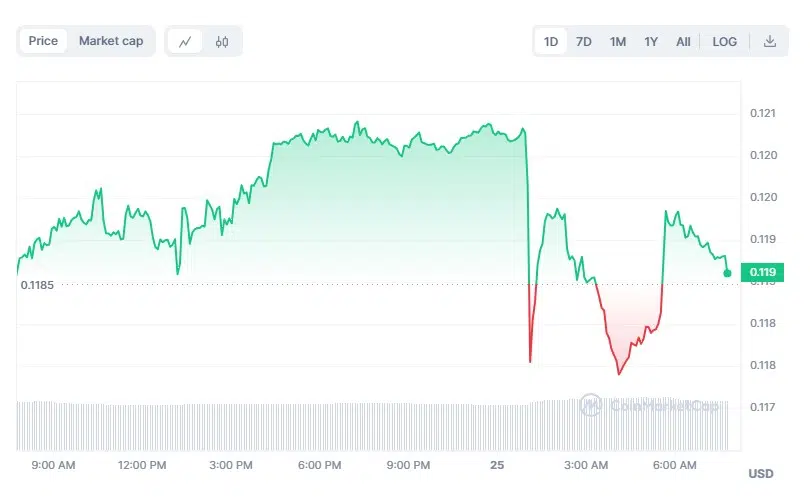Click the 0.1185 baseline price label
This screenshot has height=497, width=810.
[37, 285]
